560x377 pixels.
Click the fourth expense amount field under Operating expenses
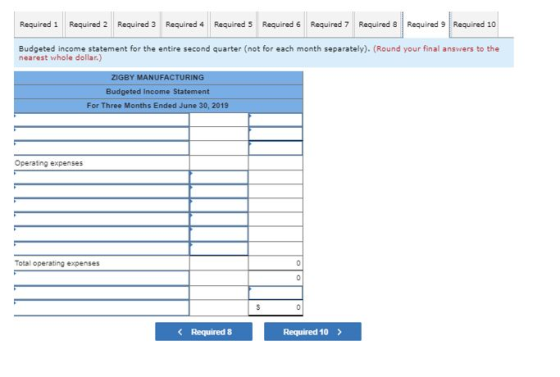pos(219,219)
